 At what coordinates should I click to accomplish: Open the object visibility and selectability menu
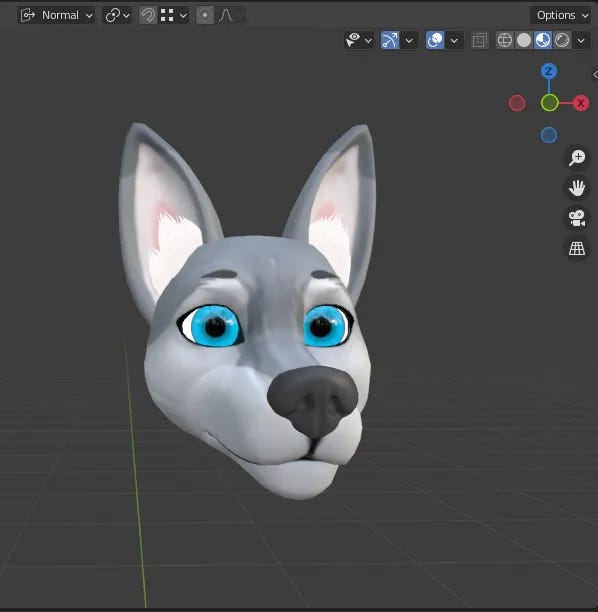[359, 40]
